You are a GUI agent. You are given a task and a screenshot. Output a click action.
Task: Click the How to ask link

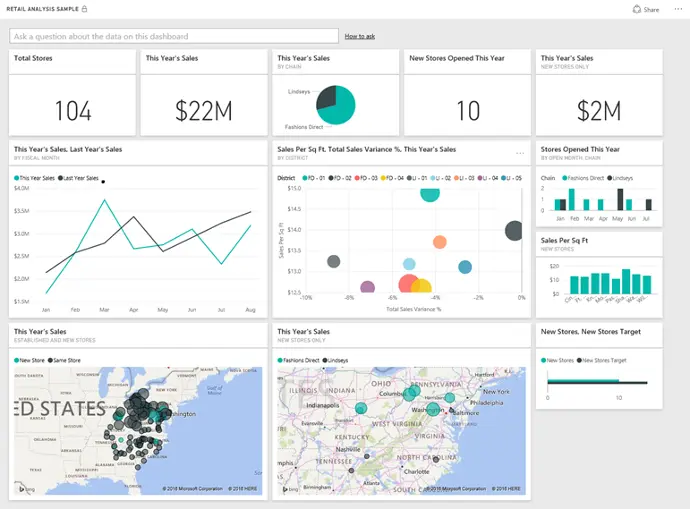(359, 36)
